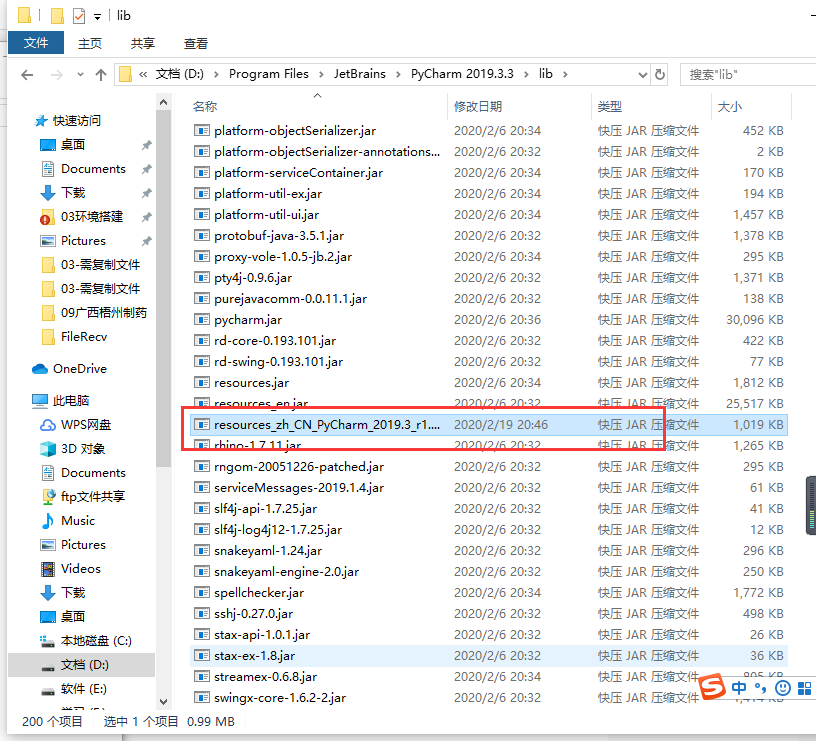This screenshot has width=816, height=741.
Task: Select spellchecker.jar file
Action: click(259, 593)
